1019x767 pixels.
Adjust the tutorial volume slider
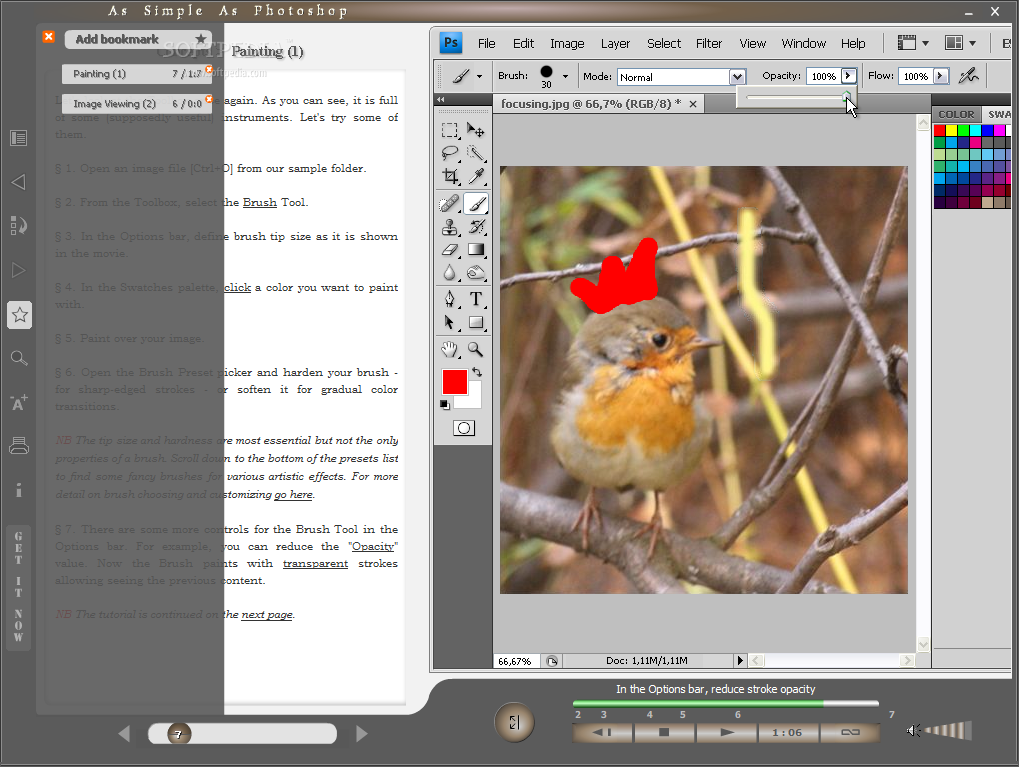click(x=948, y=731)
